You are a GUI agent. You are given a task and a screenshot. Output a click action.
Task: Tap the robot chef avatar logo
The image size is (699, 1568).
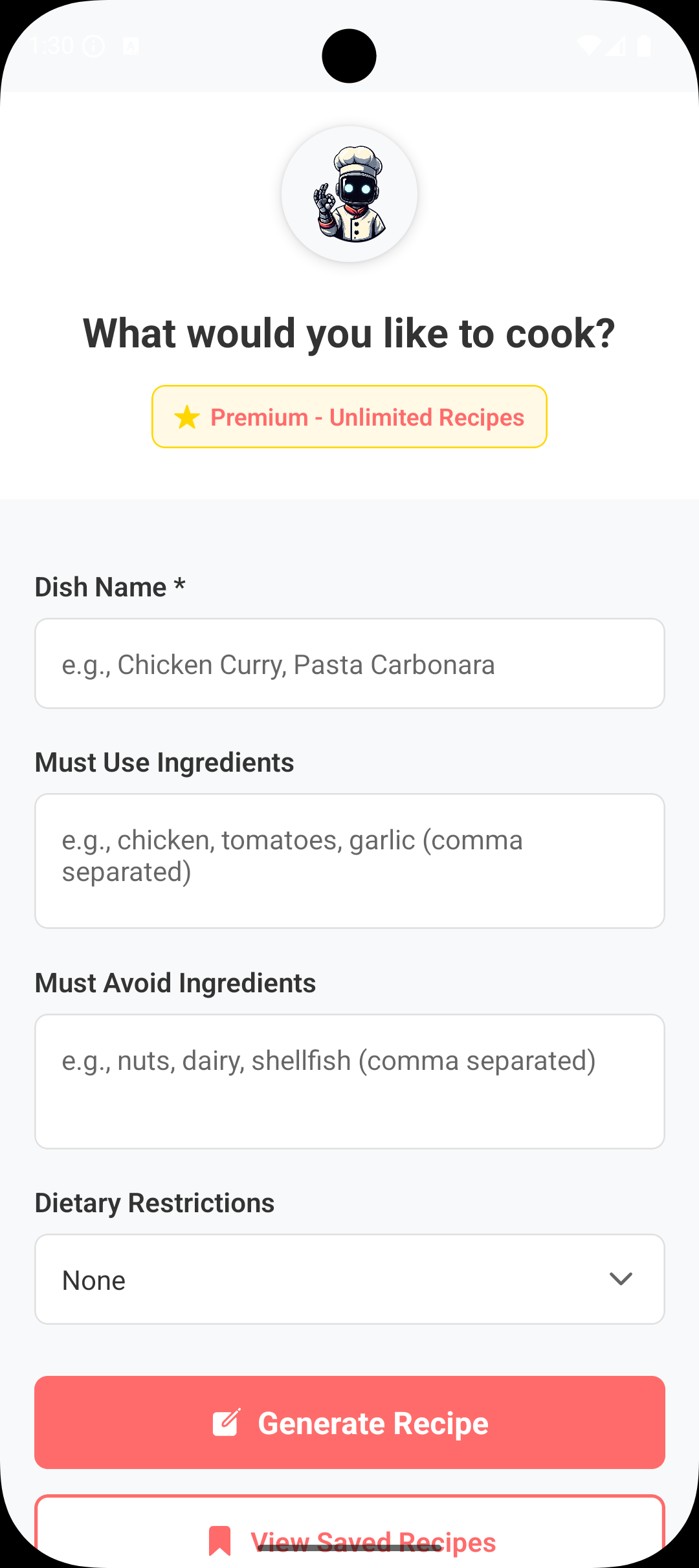349,194
